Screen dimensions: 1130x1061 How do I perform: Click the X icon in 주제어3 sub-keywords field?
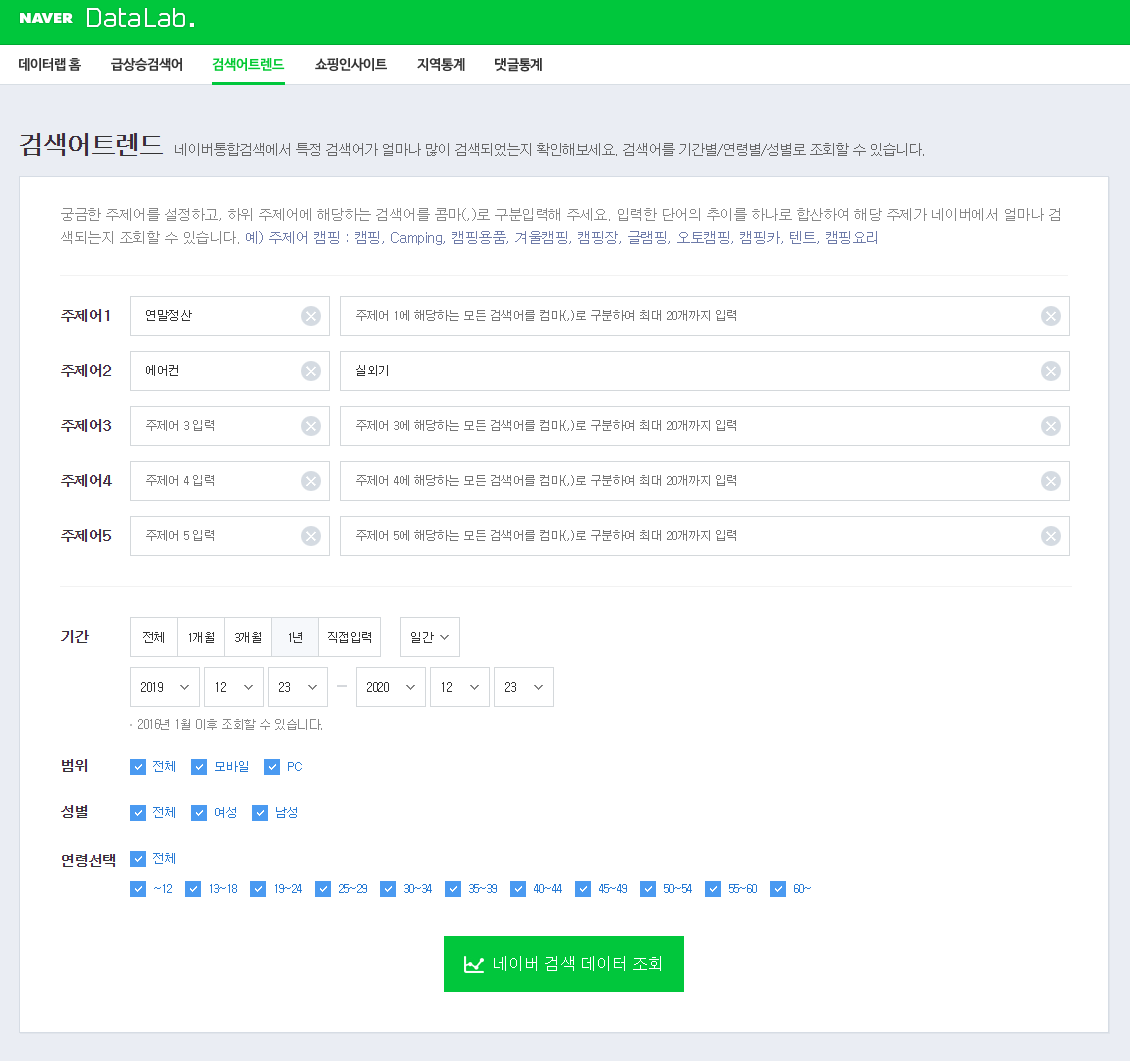tap(1051, 426)
